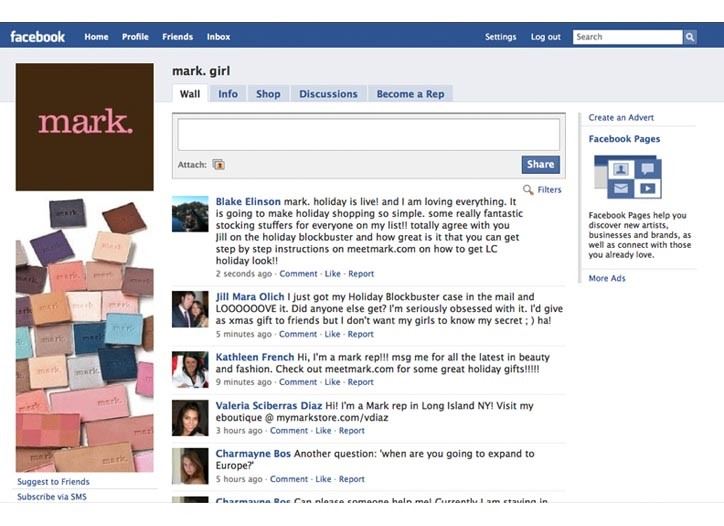Click Suggest to Friends link
Screen dimensions: 724x526
[x=53, y=482]
